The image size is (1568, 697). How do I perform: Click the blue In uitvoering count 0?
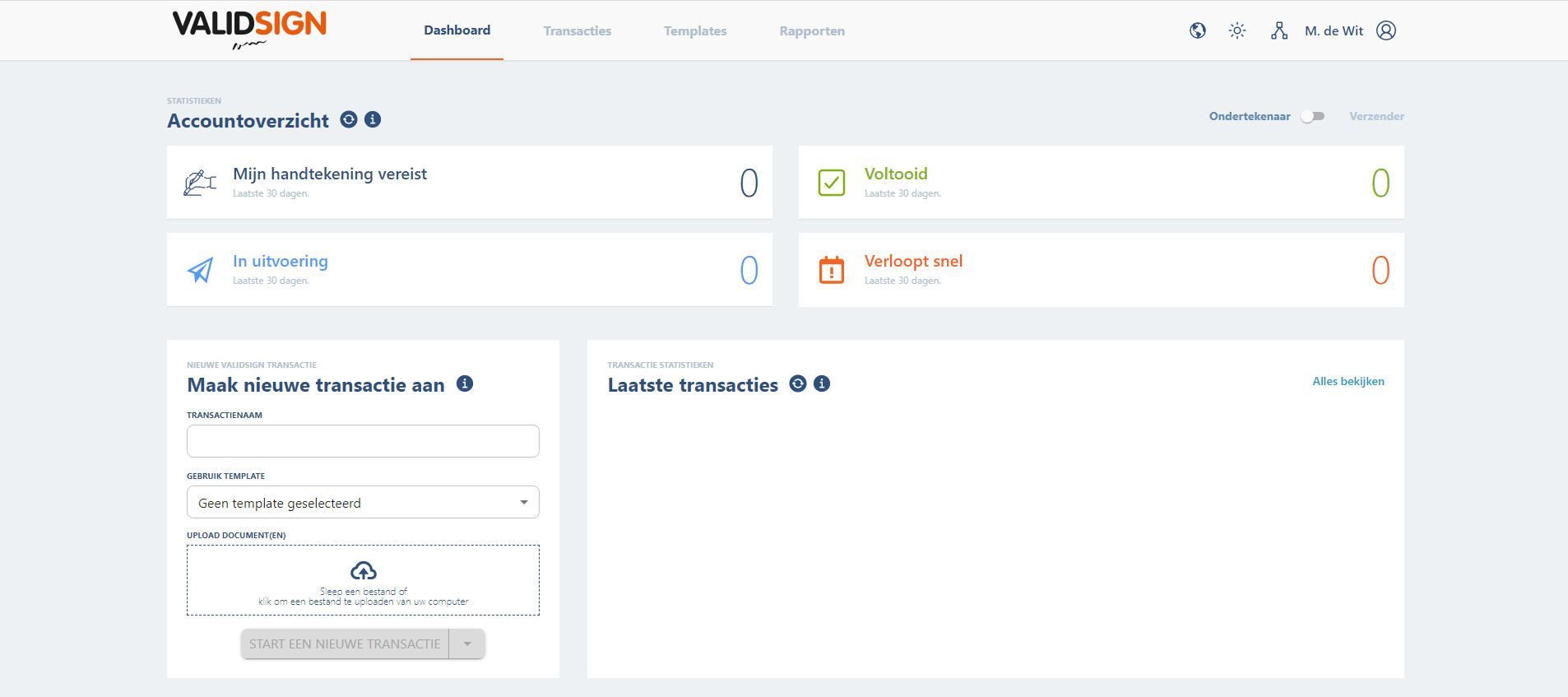(749, 270)
